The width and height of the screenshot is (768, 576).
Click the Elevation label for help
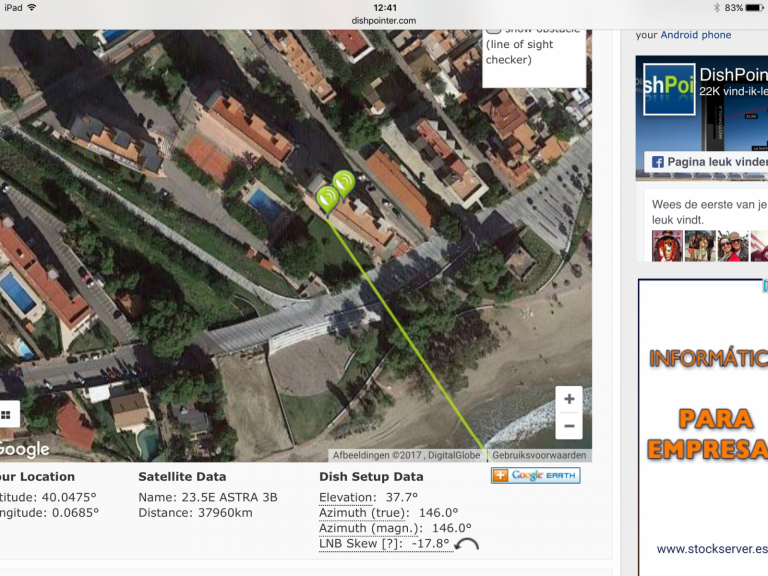(345, 497)
